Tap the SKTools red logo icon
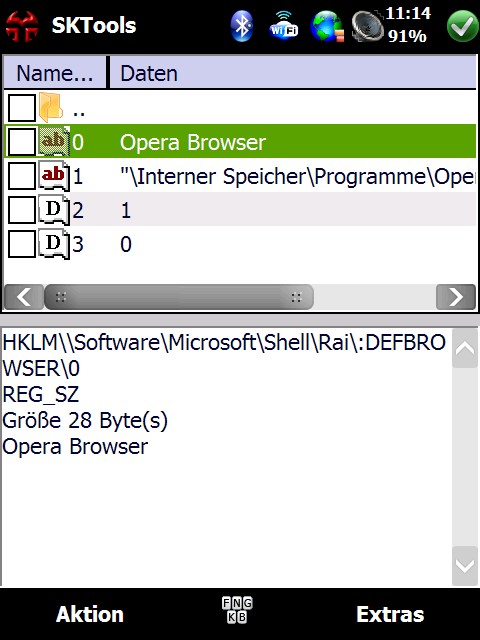 point(22,27)
